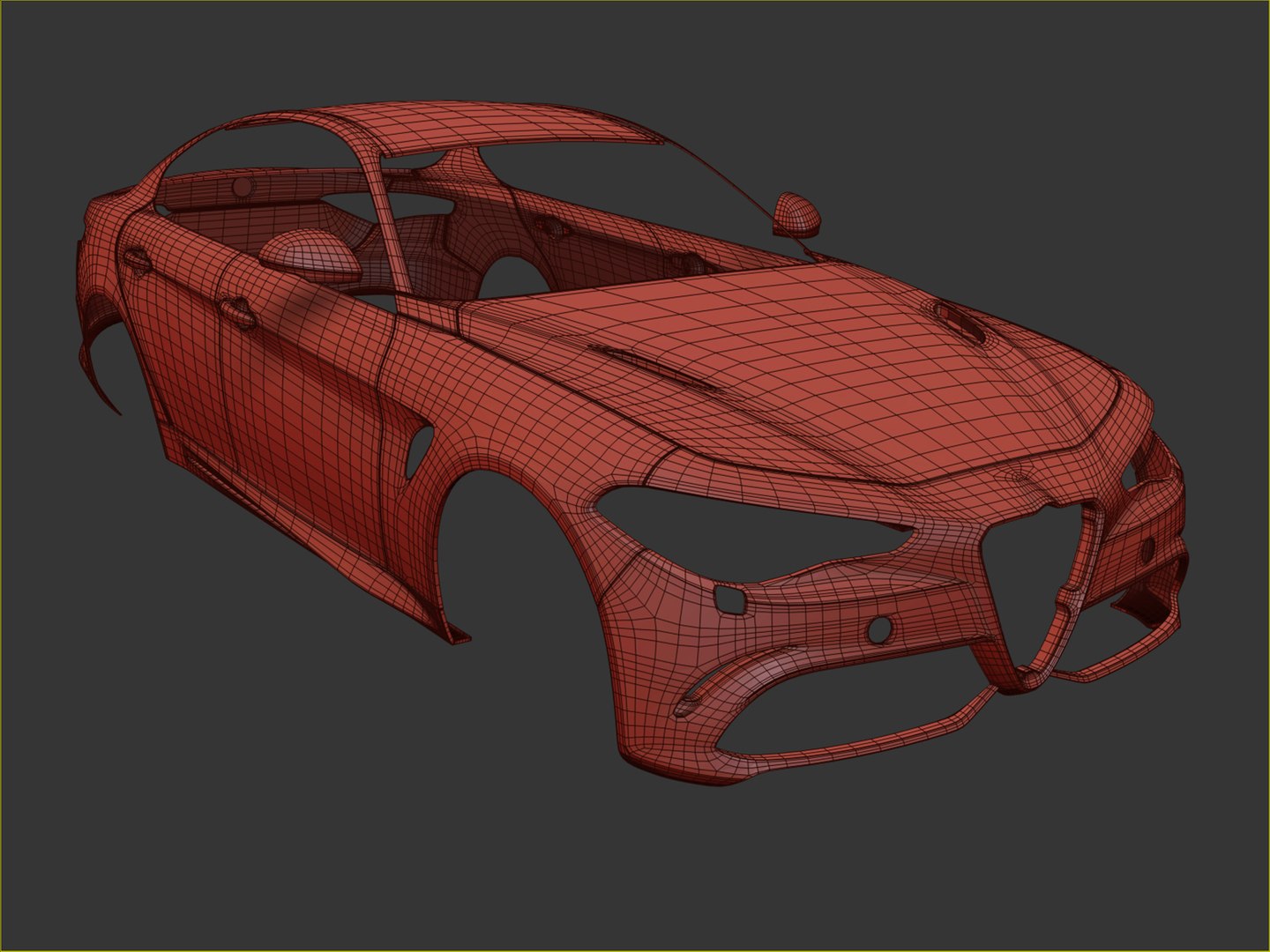Select the rear door handle on the car
Screen dimensions: 1270x952
[136, 260]
